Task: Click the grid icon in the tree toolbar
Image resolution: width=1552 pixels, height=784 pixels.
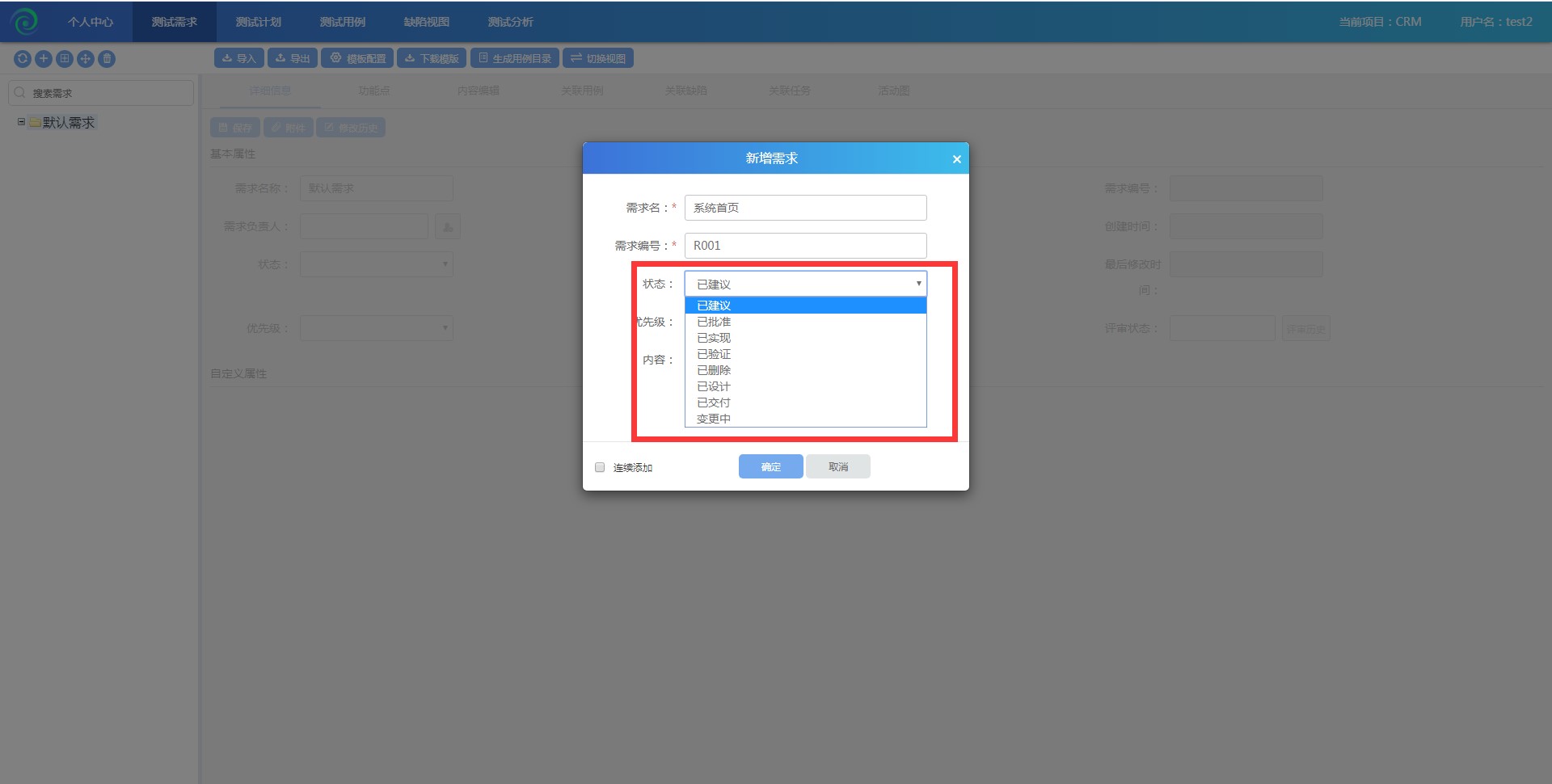Action: pyautogui.click(x=65, y=58)
